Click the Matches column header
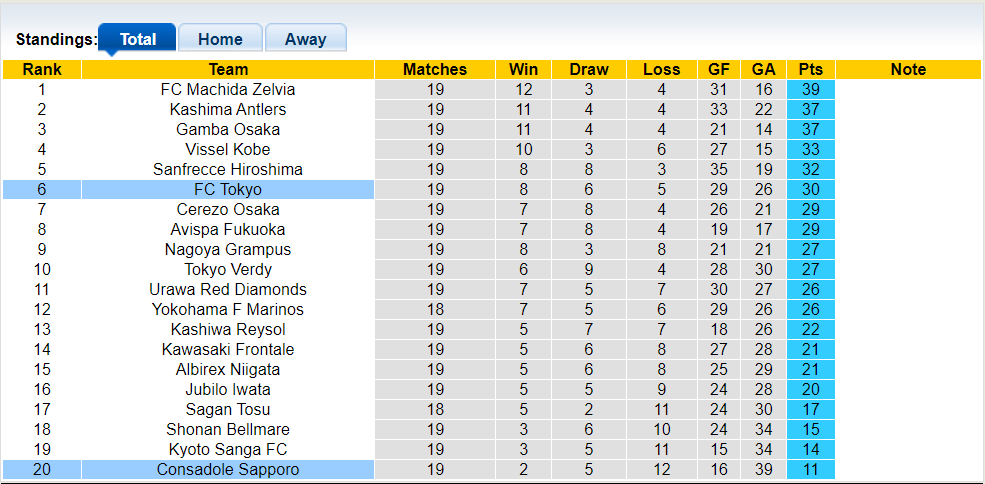Screen dimensions: 985x484 click(x=435, y=69)
